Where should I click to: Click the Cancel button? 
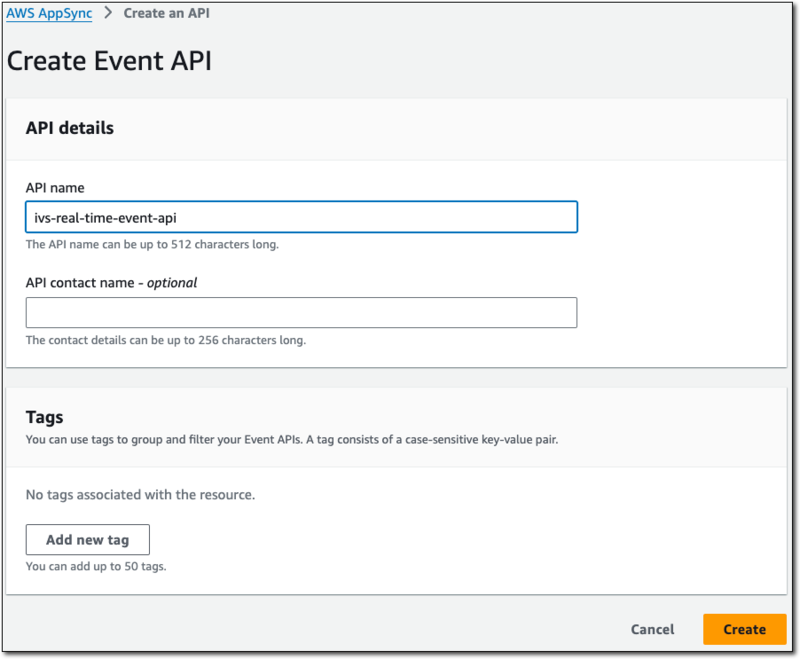652,629
